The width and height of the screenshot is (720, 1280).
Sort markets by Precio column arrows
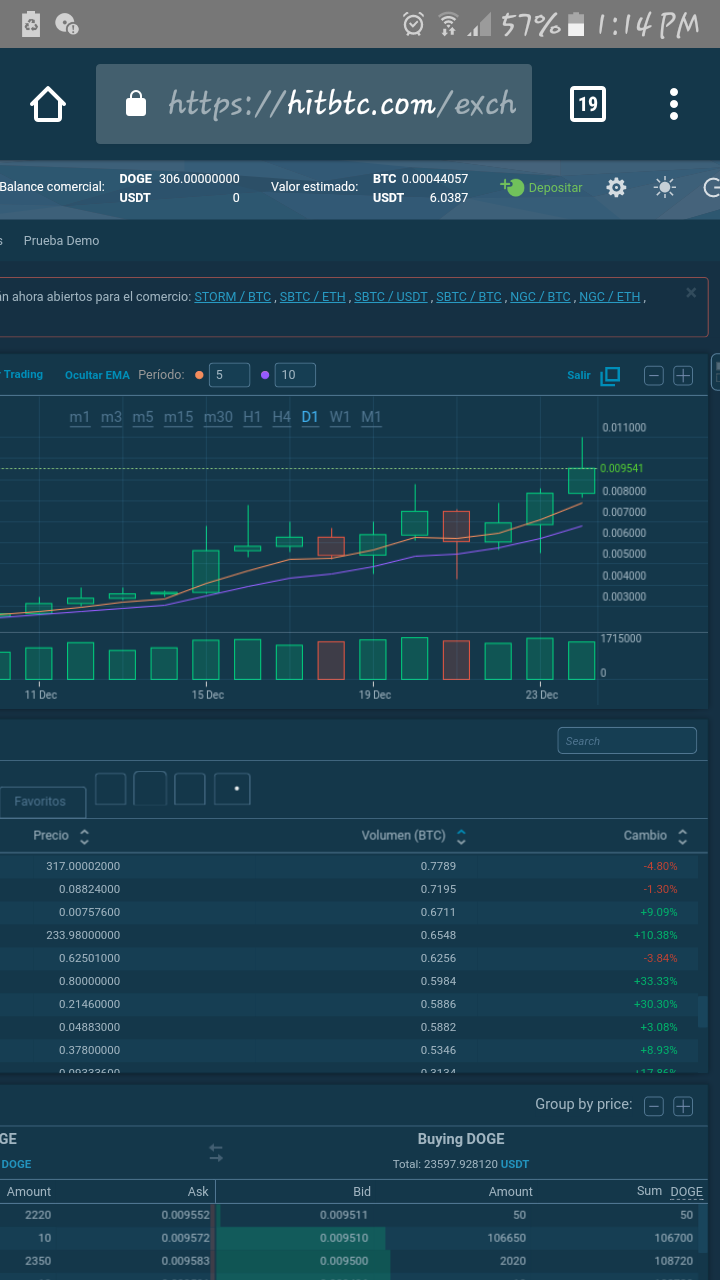[x=84, y=836]
